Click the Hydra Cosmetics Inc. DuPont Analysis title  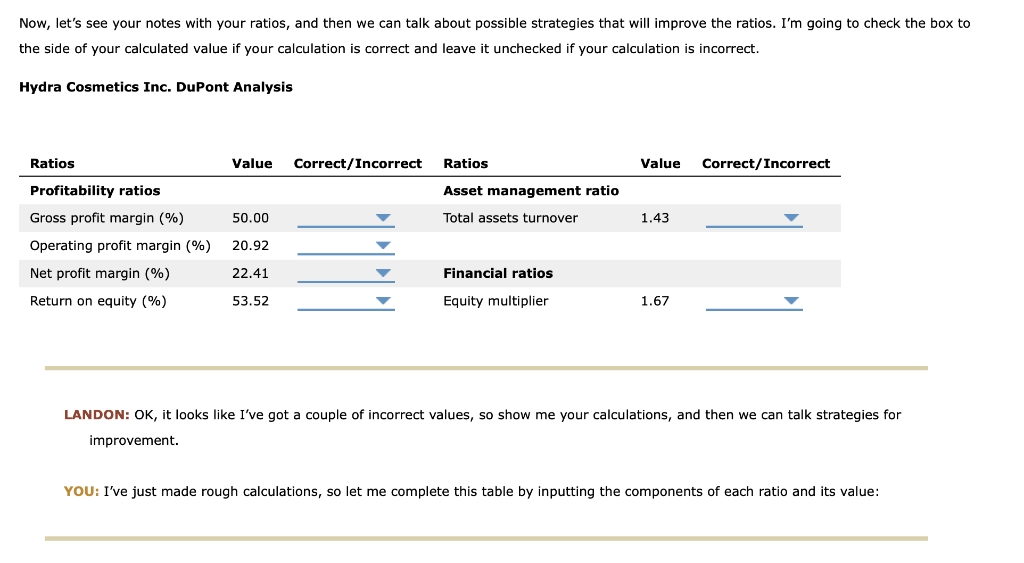(x=156, y=88)
